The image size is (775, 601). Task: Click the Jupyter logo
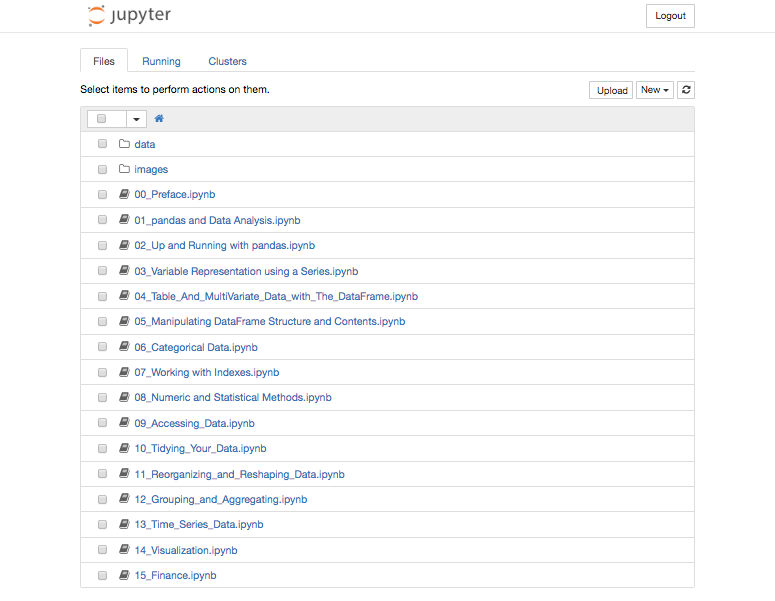click(x=129, y=16)
